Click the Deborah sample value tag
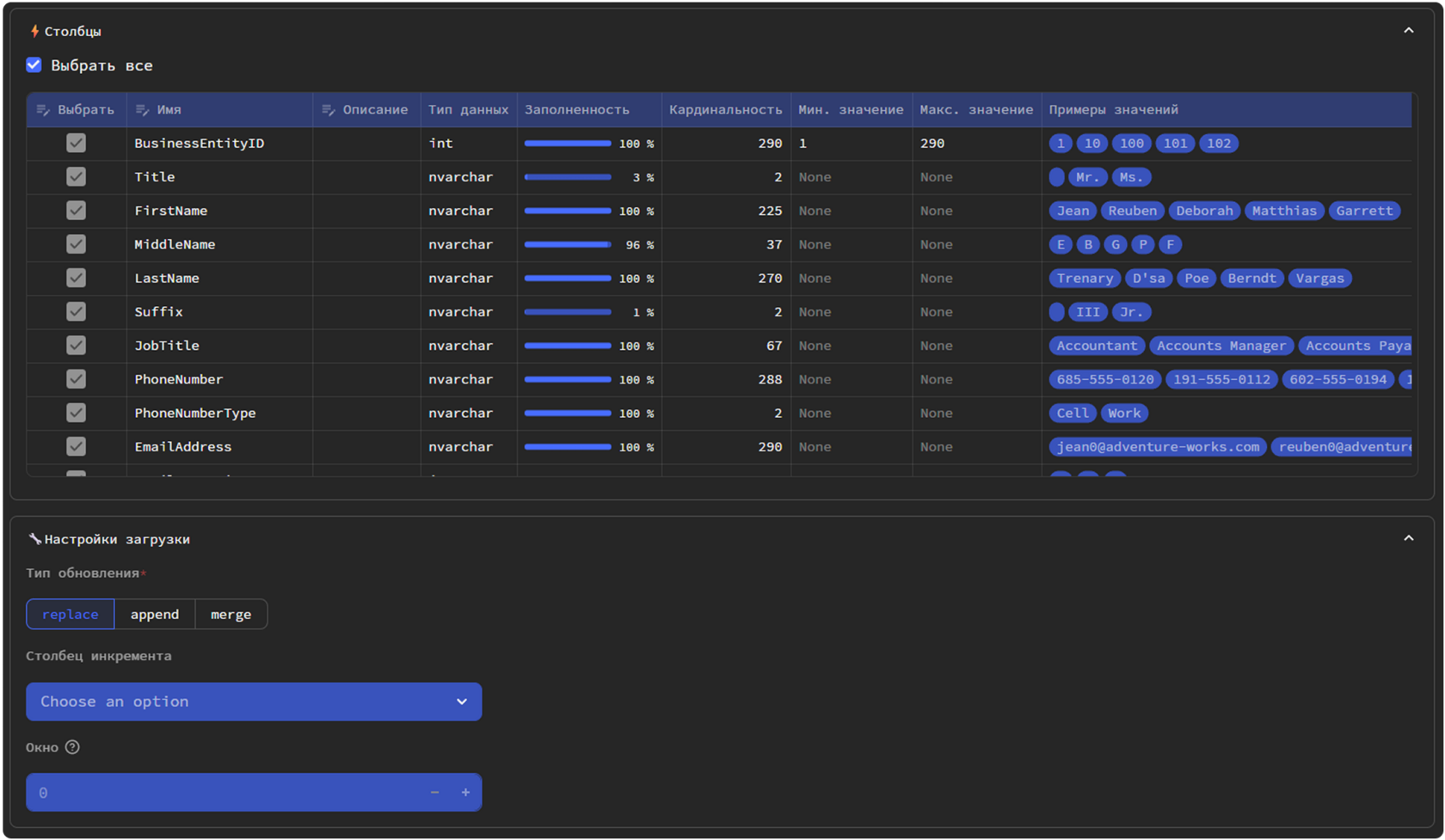 pyautogui.click(x=1204, y=211)
